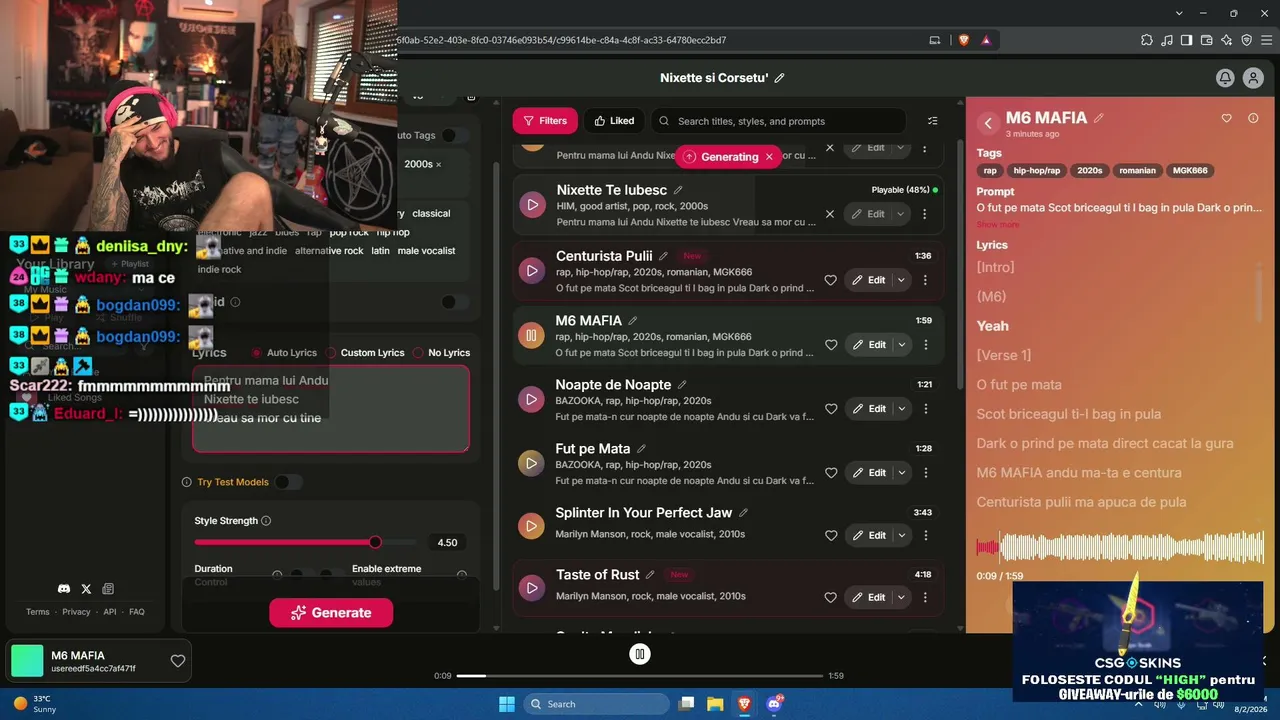Seek in the M6 MAFIA waveform

click(1120, 547)
